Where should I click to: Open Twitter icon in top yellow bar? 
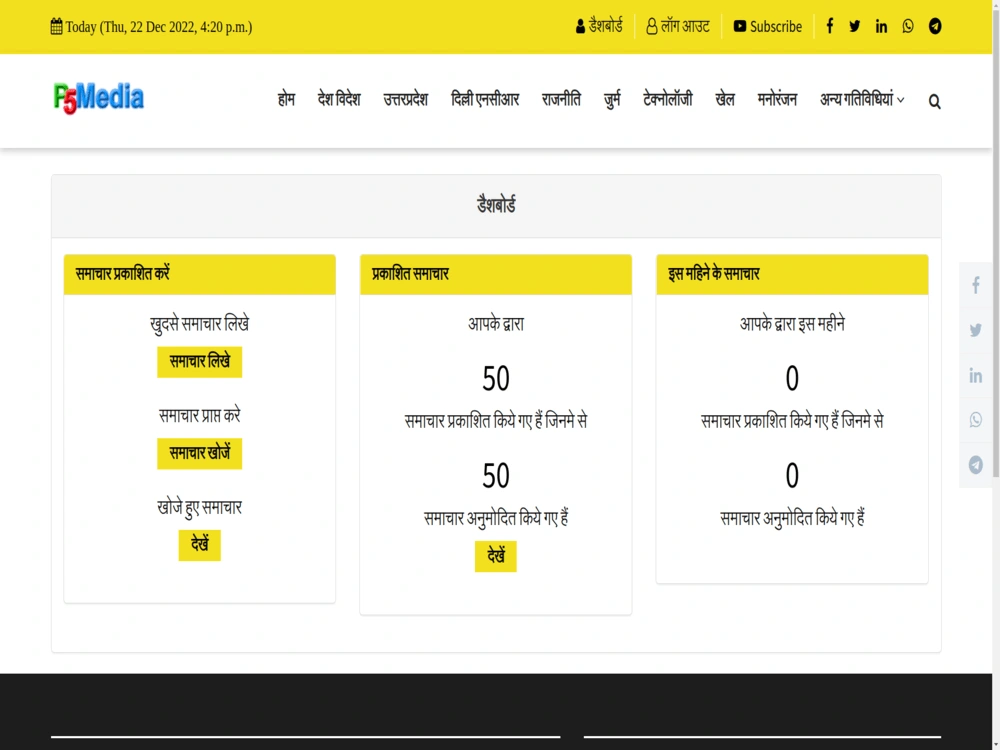[855, 26]
